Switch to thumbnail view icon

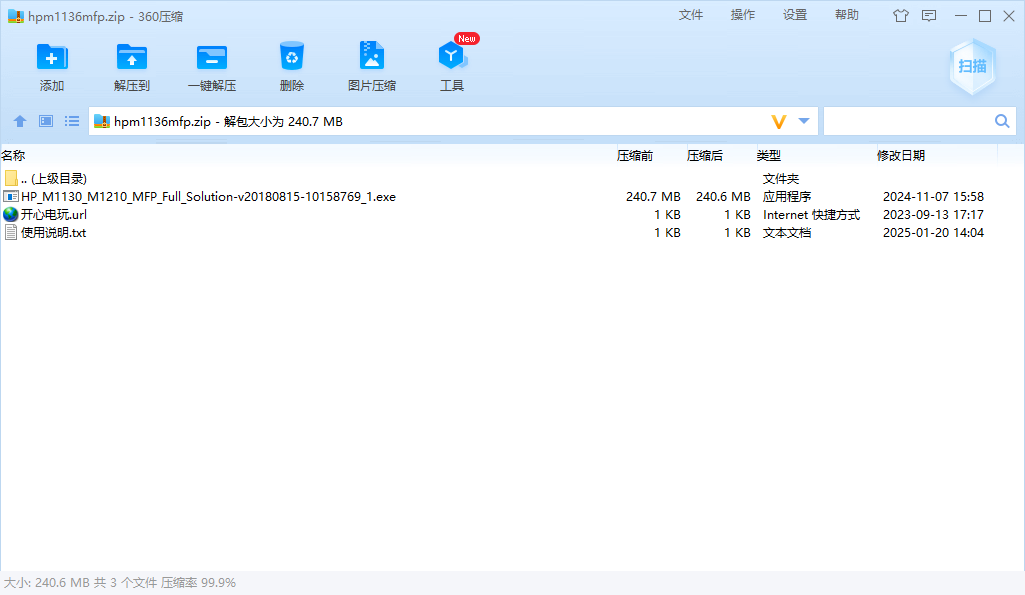point(46,121)
